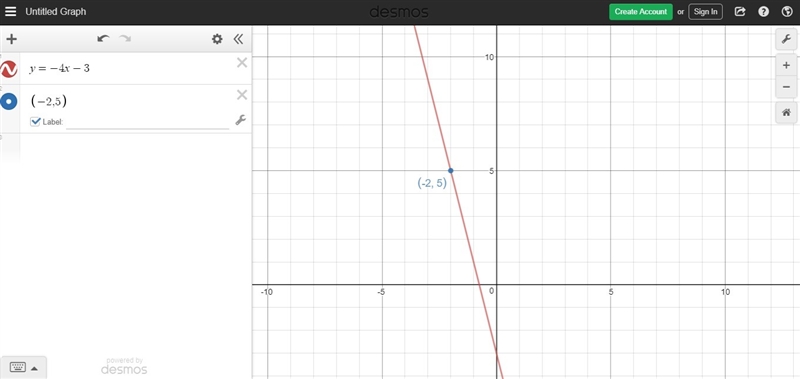Reset graph to default home view
Viewport: 800px width, 379px height.
[x=786, y=112]
